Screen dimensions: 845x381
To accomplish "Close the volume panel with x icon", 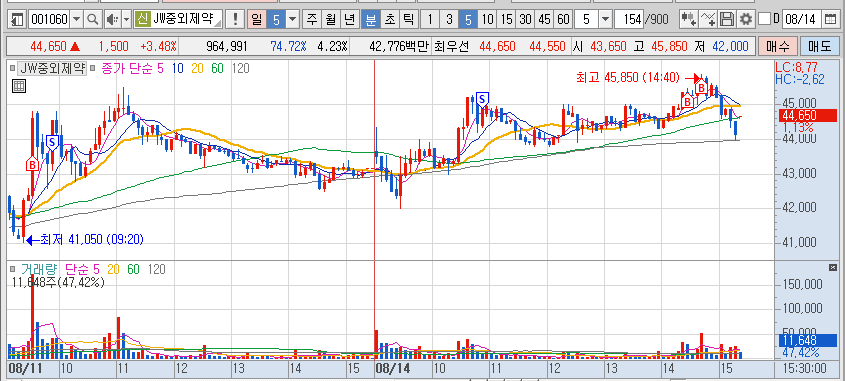I will click(x=832, y=268).
